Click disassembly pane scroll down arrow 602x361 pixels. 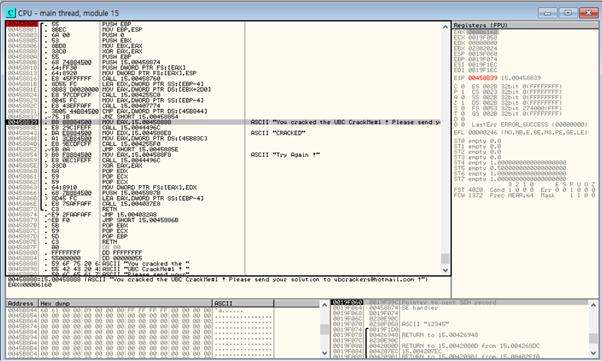point(445,270)
